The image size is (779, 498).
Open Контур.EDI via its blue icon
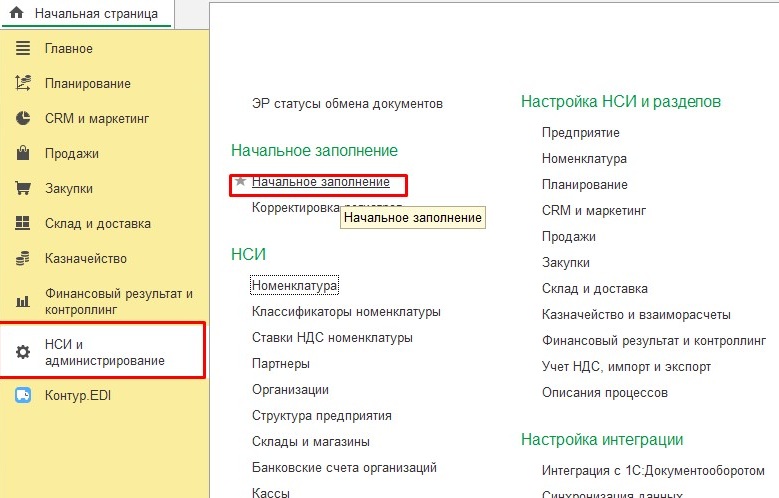point(24,396)
